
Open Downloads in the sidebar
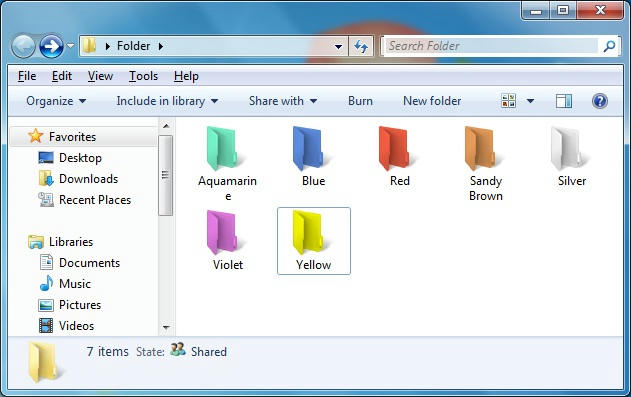[x=89, y=179]
